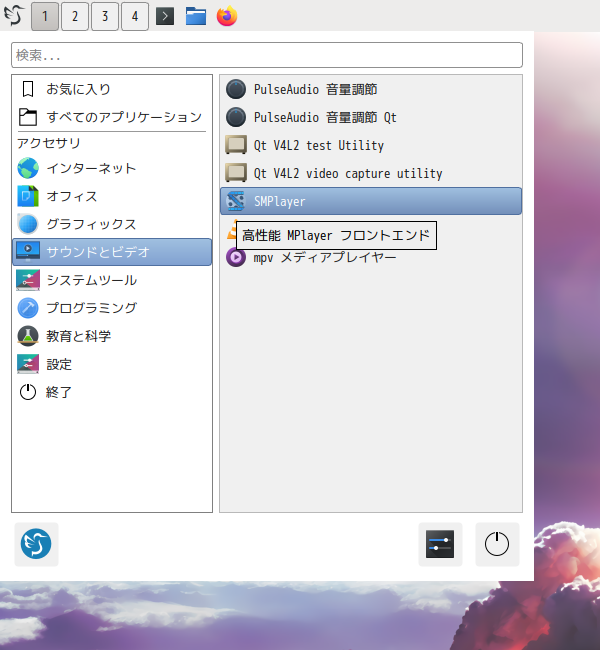Click the sliders icon for システムツール
The image size is (600, 650).
tap(28, 280)
